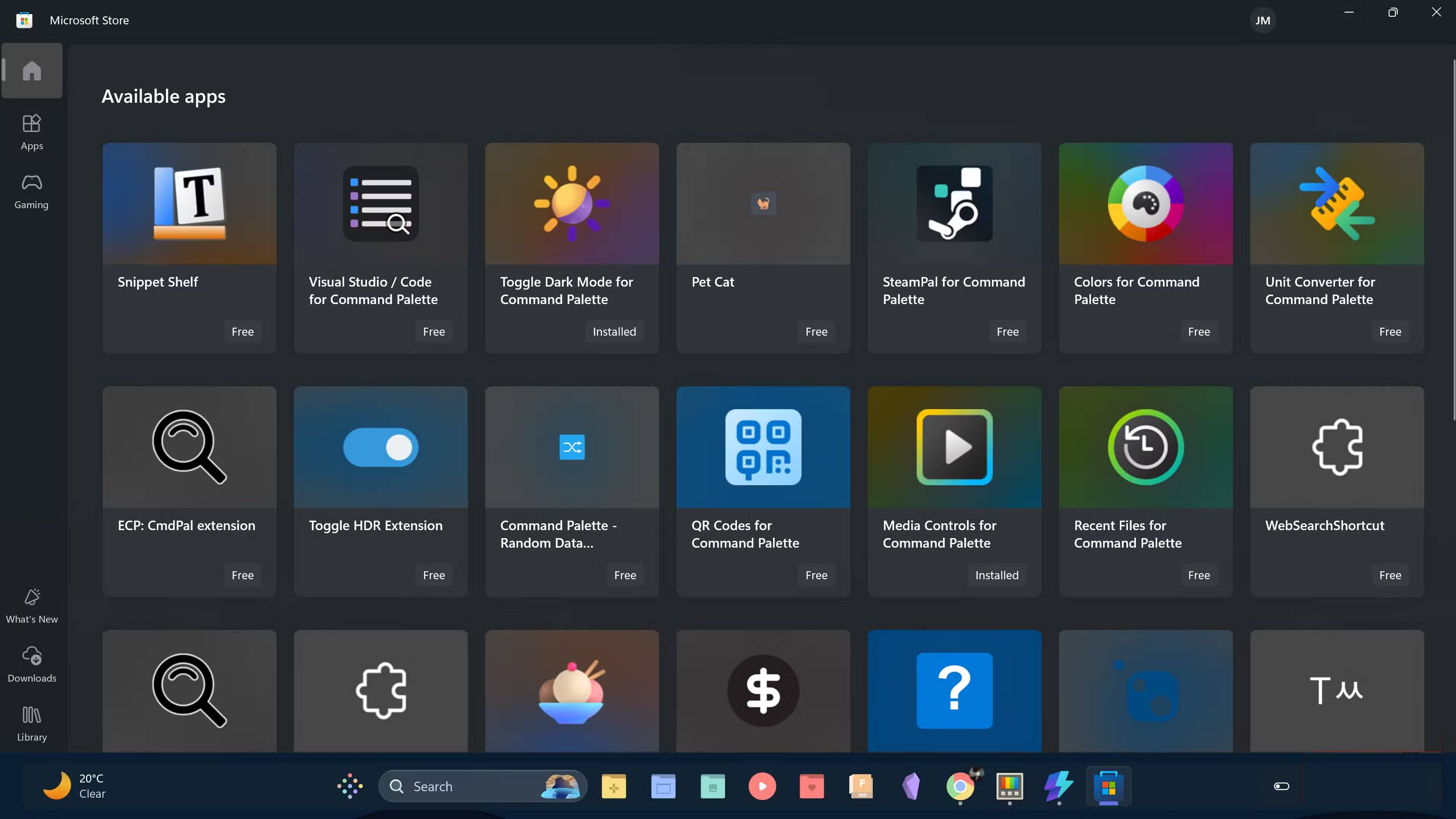This screenshot has width=1456, height=819.
Task: Open your Library in the sidebar
Action: pyautogui.click(x=32, y=722)
